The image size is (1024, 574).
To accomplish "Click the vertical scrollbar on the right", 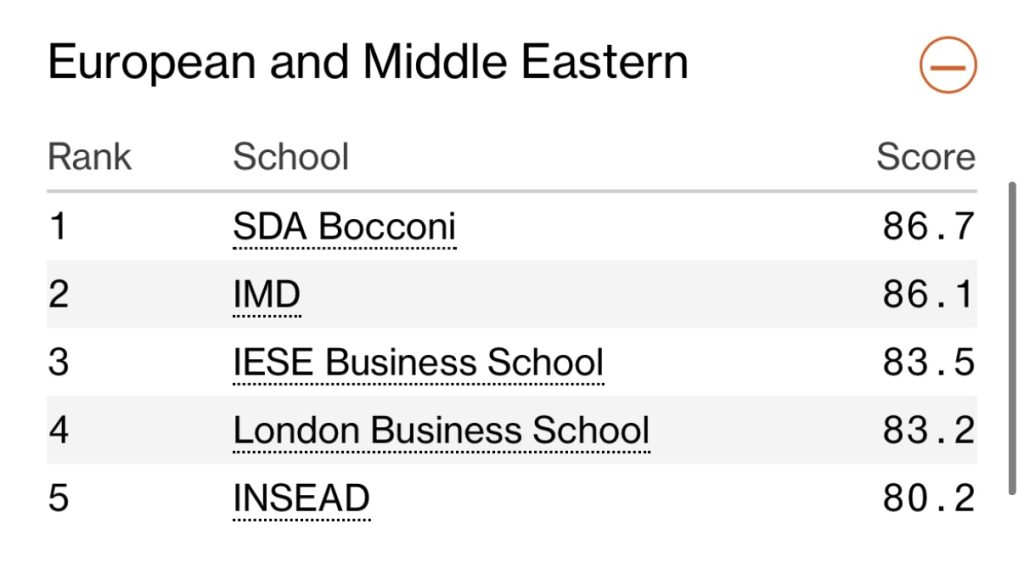I will (1013, 340).
